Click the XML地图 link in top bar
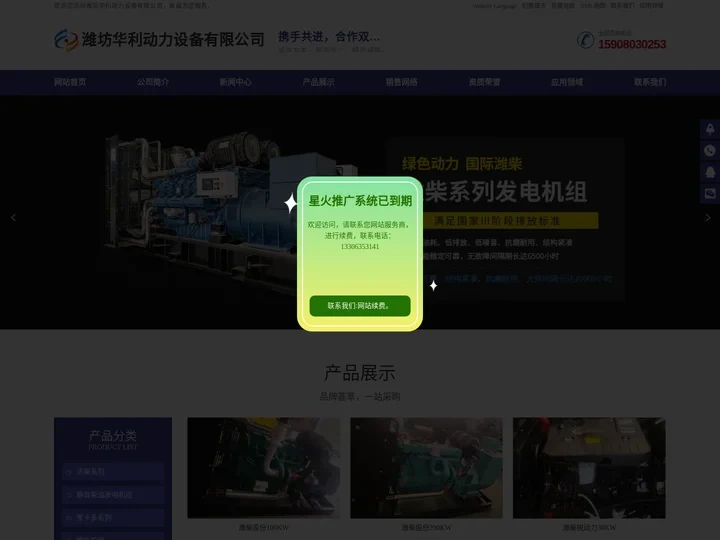The image size is (720, 540). pyautogui.click(x=593, y=6)
